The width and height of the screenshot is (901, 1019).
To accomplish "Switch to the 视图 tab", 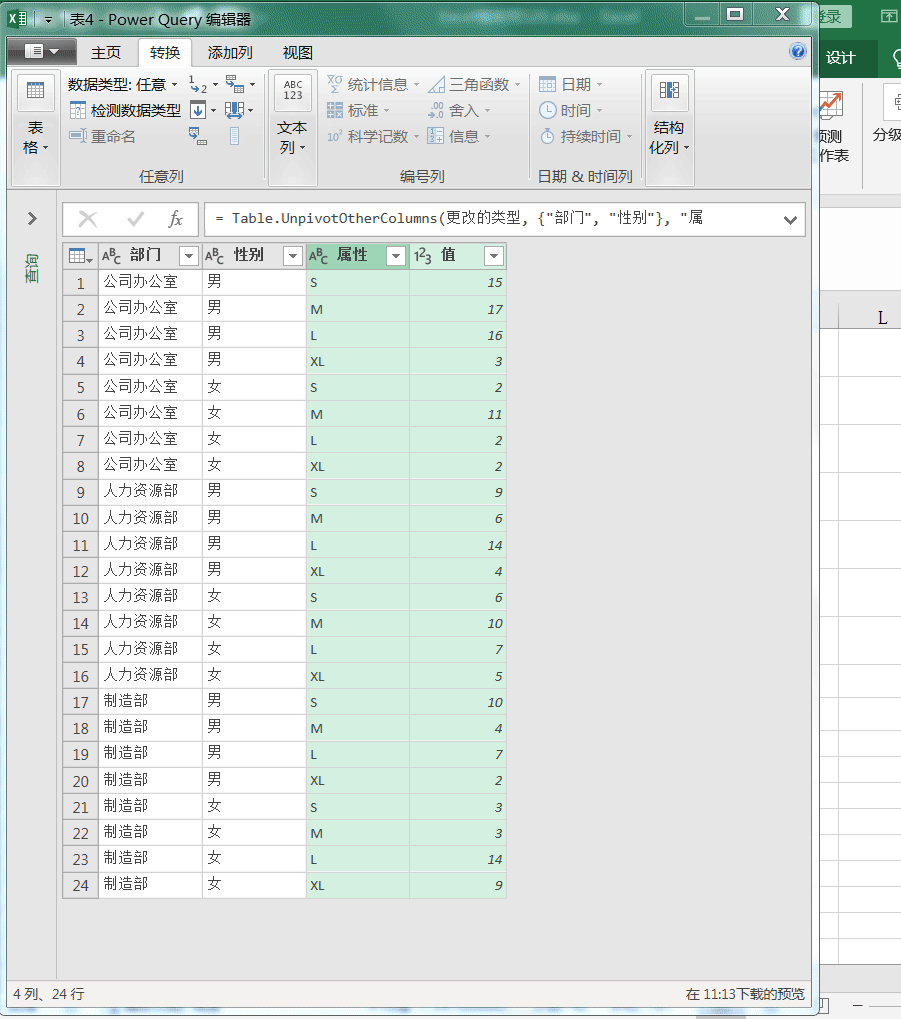I will point(298,53).
